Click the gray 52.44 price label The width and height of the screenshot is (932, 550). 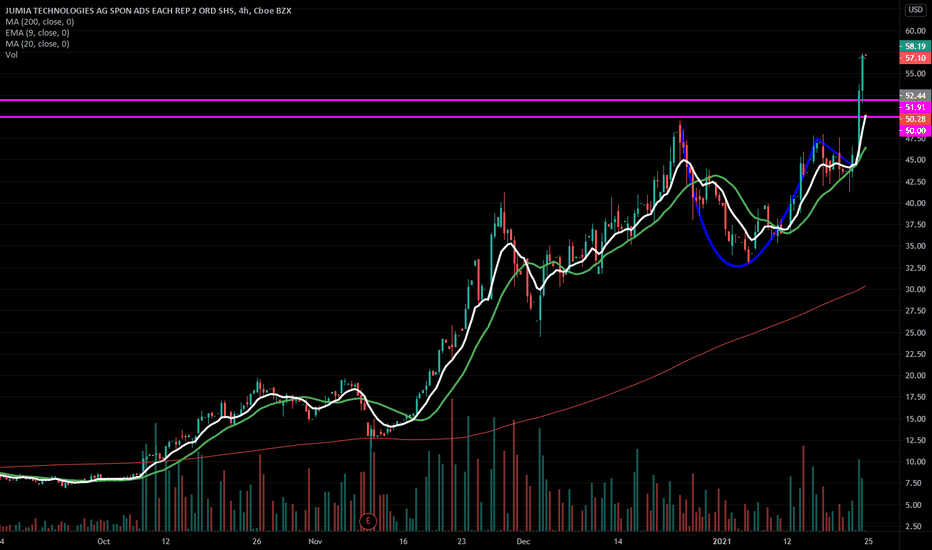tap(915, 95)
